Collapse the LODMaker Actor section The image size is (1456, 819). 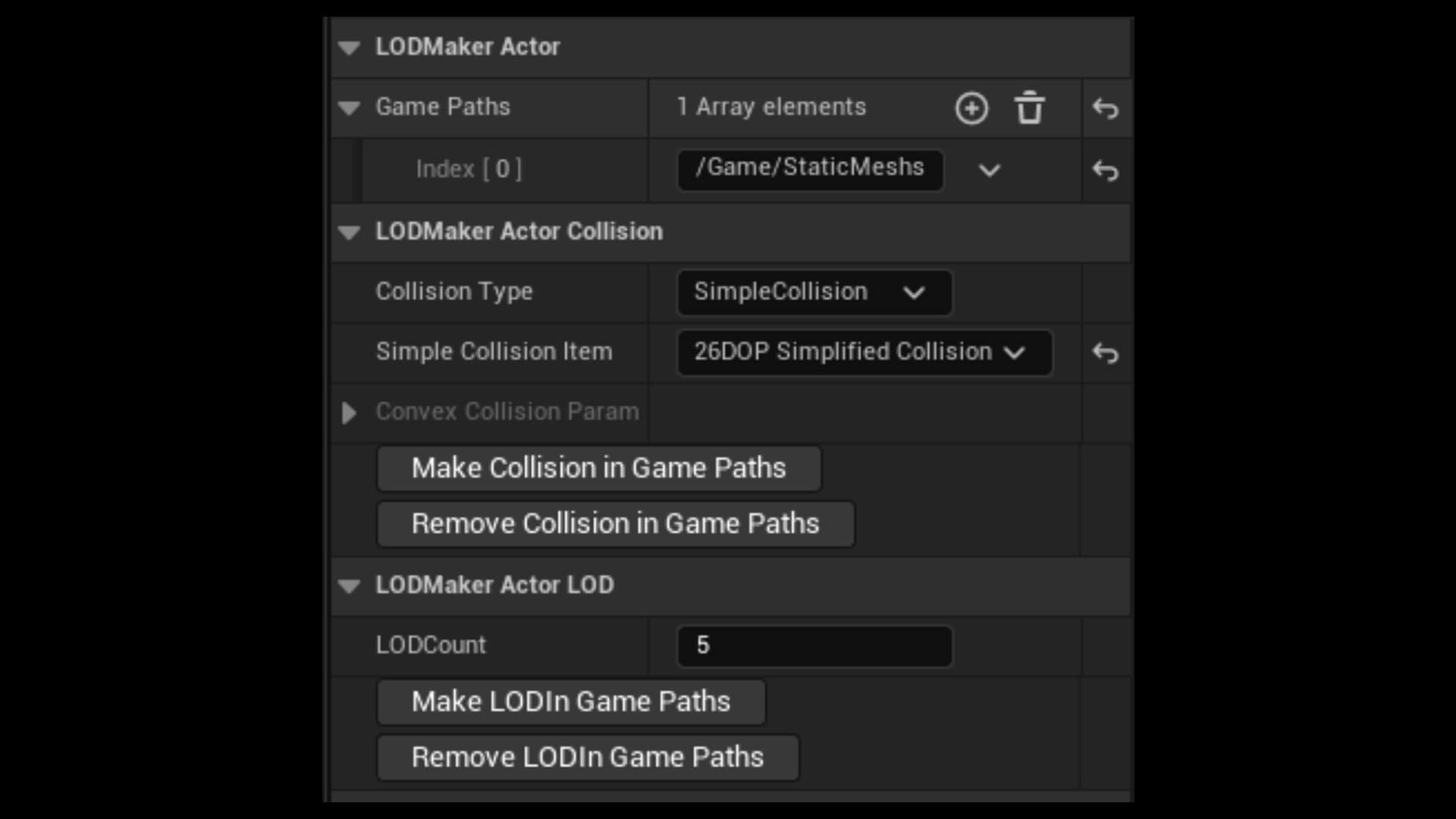tap(349, 47)
